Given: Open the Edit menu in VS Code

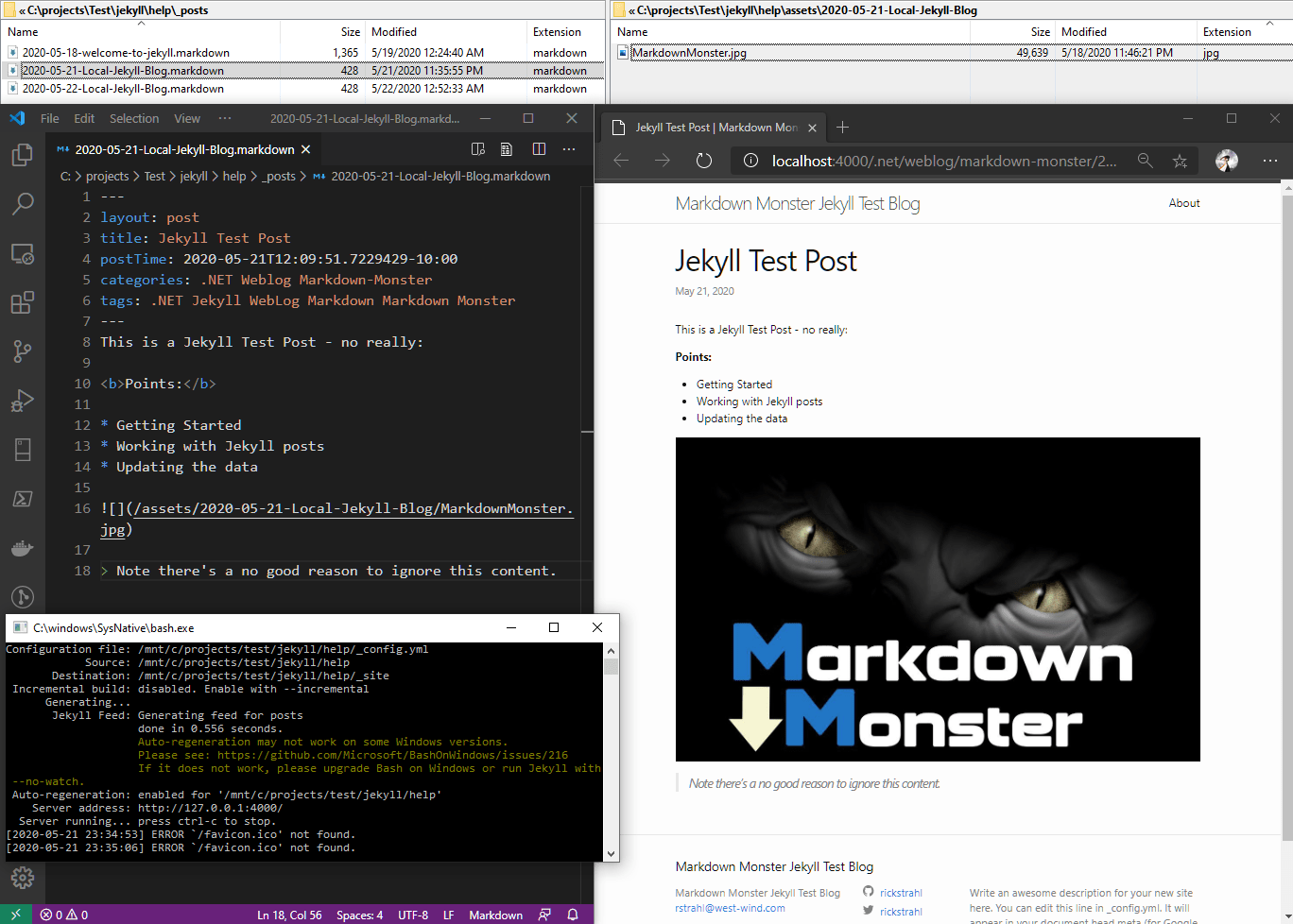Looking at the screenshot, I should coord(84,118).
